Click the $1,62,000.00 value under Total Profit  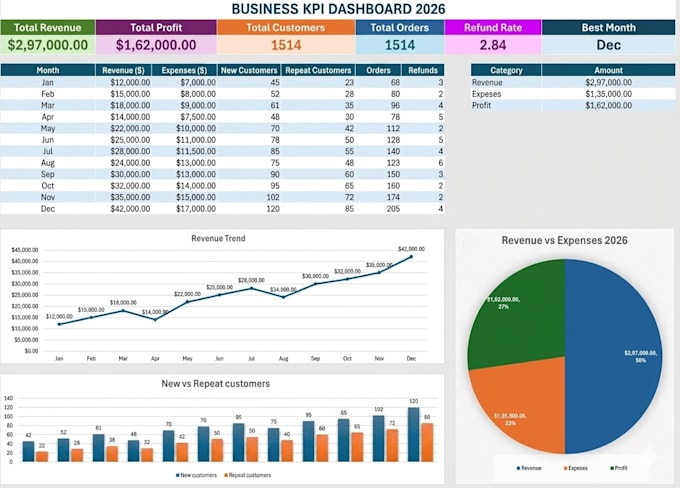pos(156,45)
